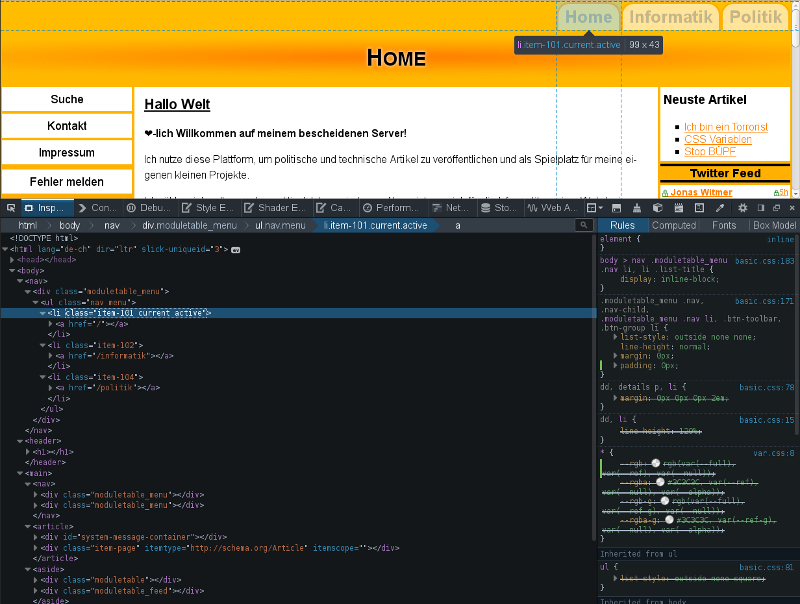The image size is (800, 604).
Task: Click the rgb color swatch in var.css rule
Action: coord(656,464)
